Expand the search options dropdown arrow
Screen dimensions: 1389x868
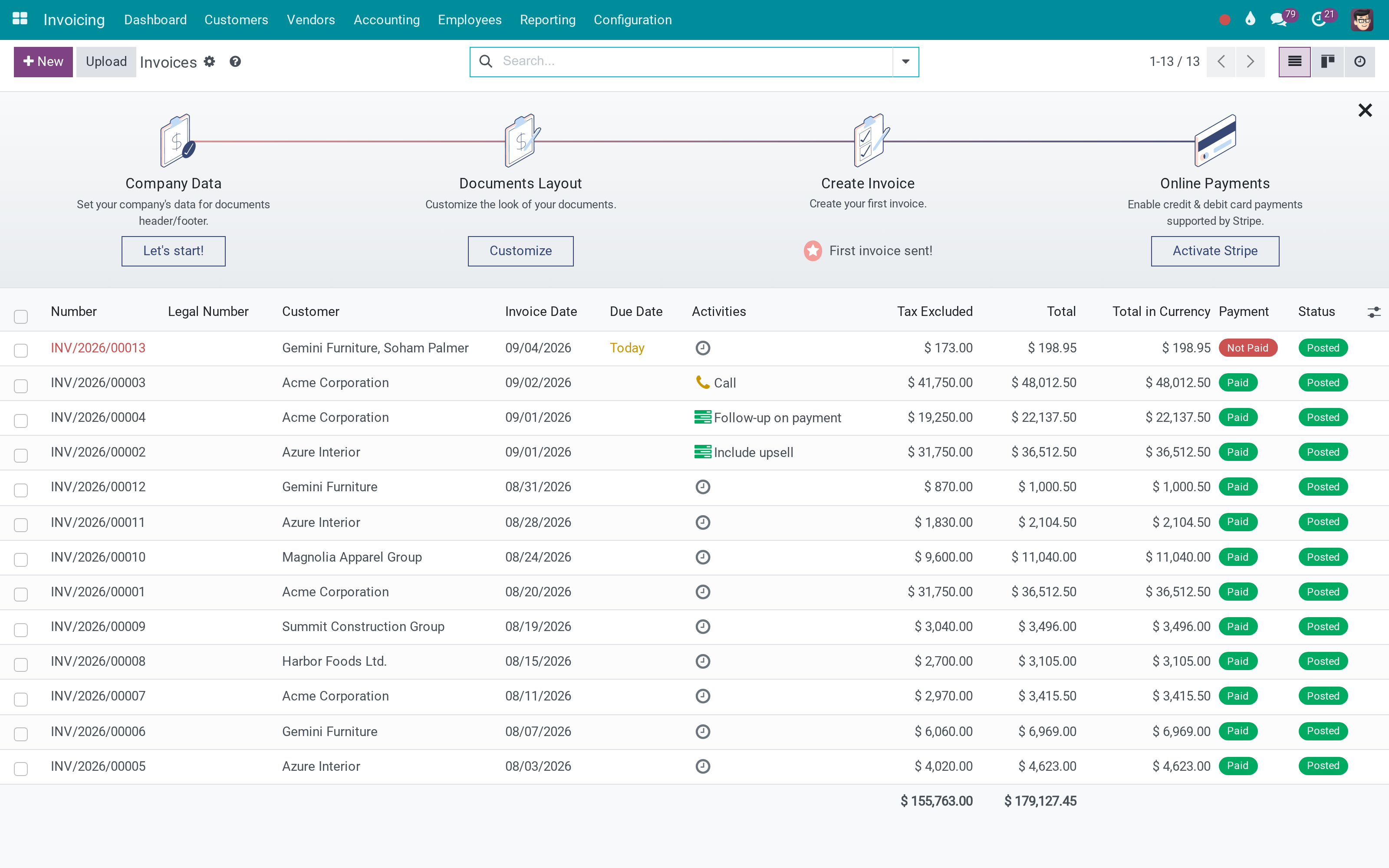pos(905,62)
